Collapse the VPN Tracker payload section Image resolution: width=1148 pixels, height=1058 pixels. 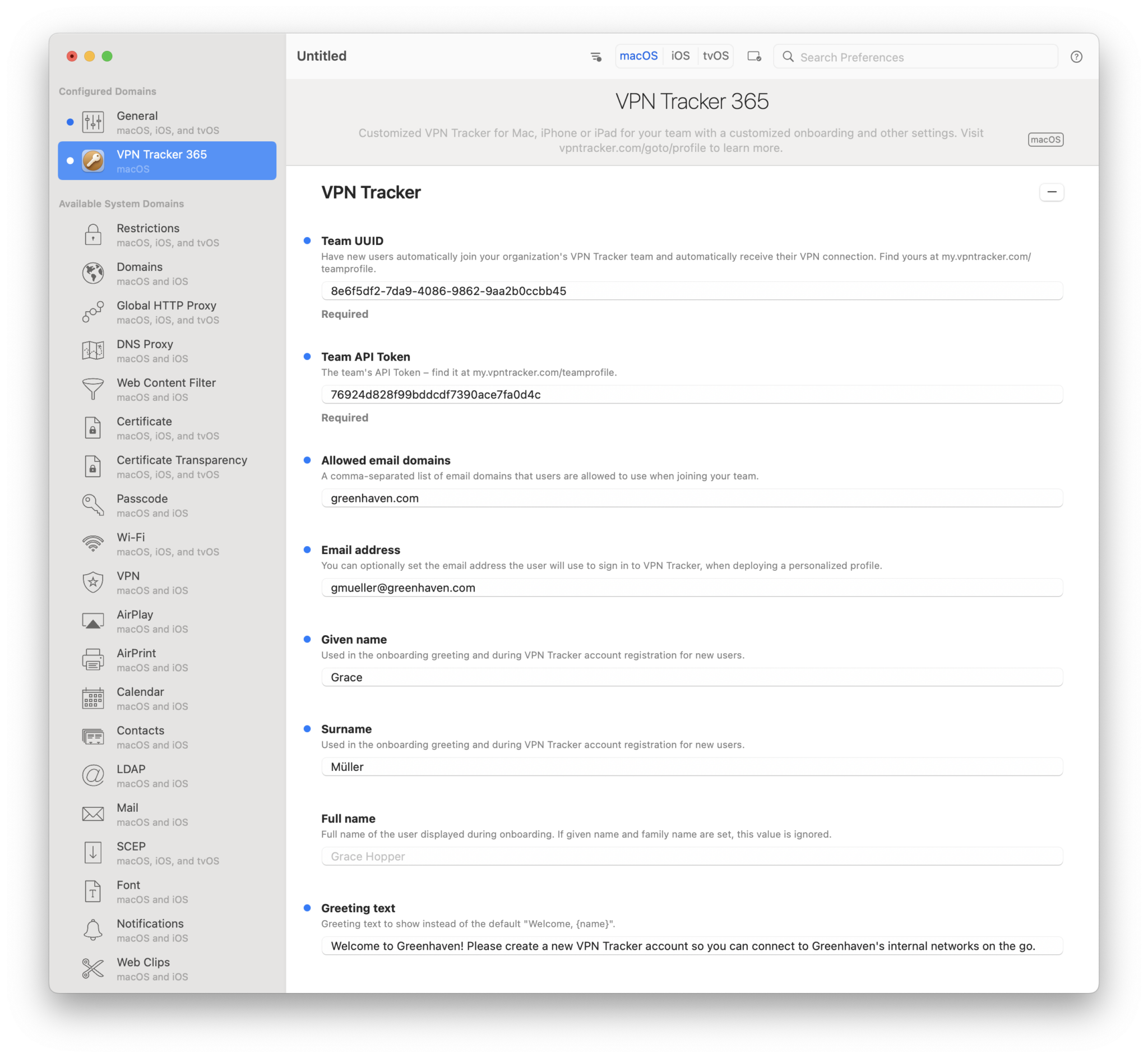tap(1052, 192)
